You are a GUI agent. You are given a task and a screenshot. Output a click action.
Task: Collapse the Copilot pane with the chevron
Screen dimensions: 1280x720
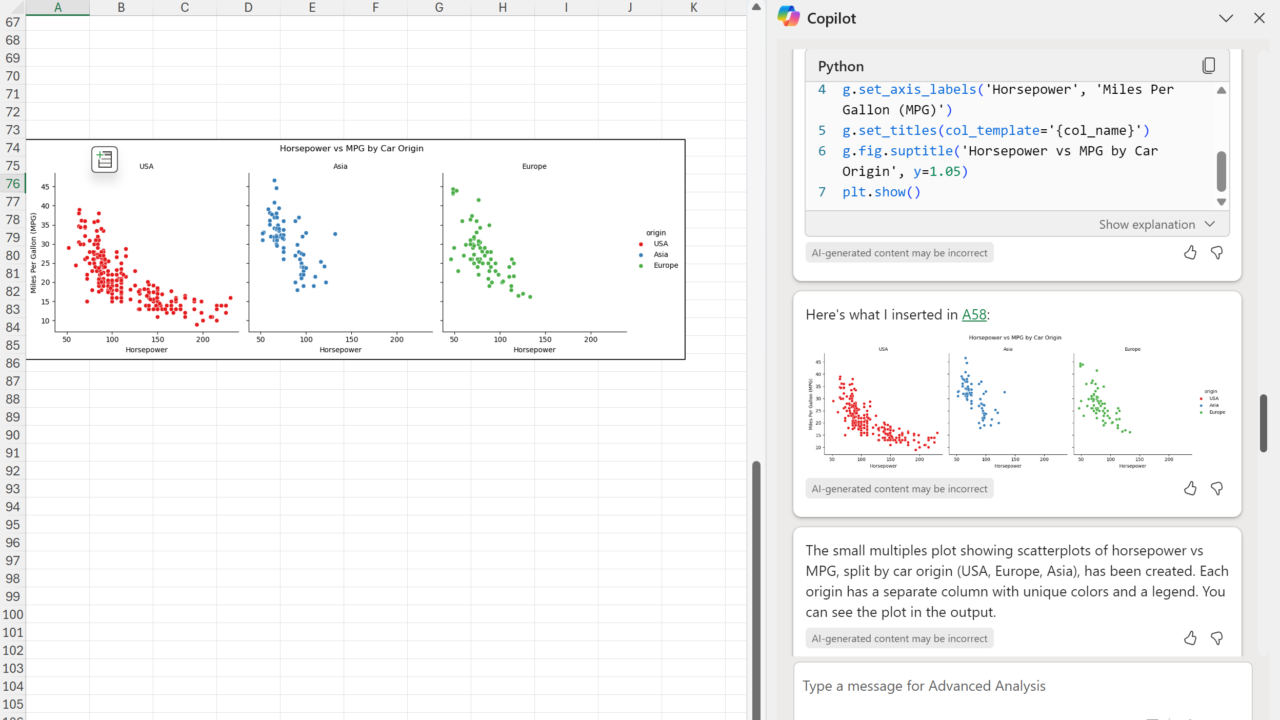pyautogui.click(x=1226, y=18)
